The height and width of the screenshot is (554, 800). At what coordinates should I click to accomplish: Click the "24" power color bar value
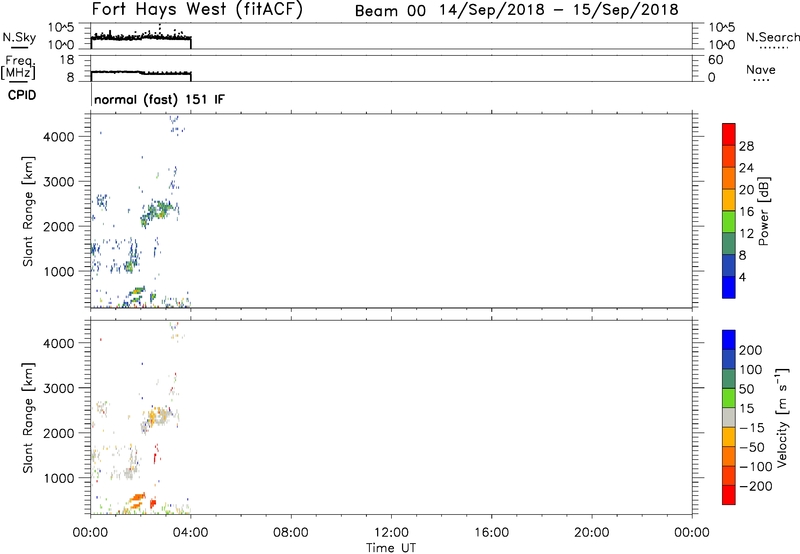click(x=746, y=168)
